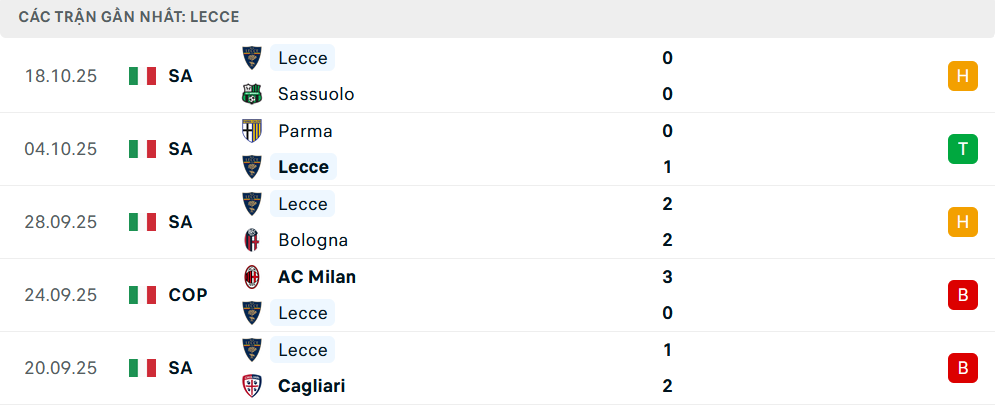Click orange H badge for Sassuolo match
The width and height of the screenshot is (997, 411).
pyautogui.click(x=962, y=76)
